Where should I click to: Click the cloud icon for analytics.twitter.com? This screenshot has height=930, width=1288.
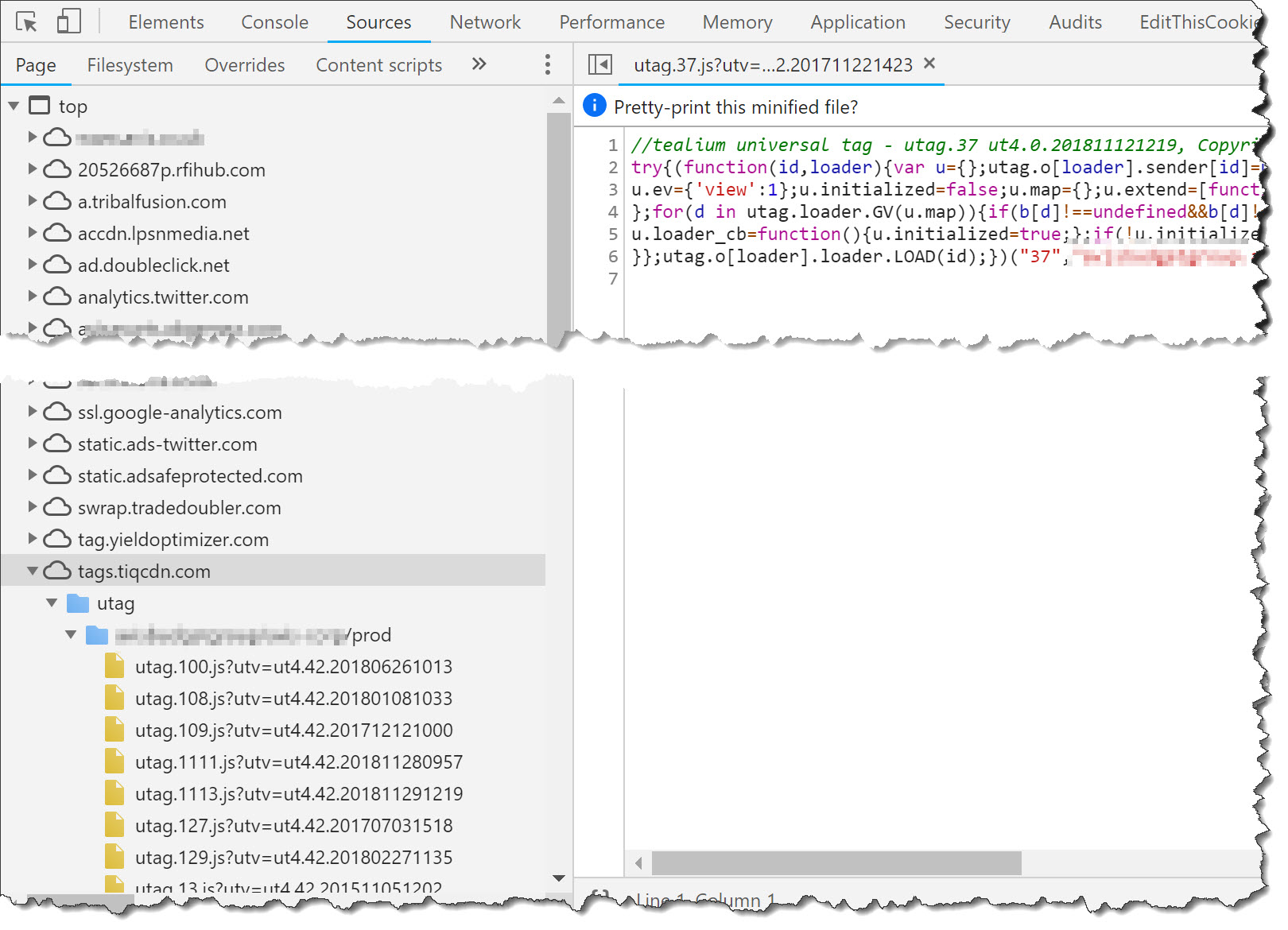tap(57, 296)
